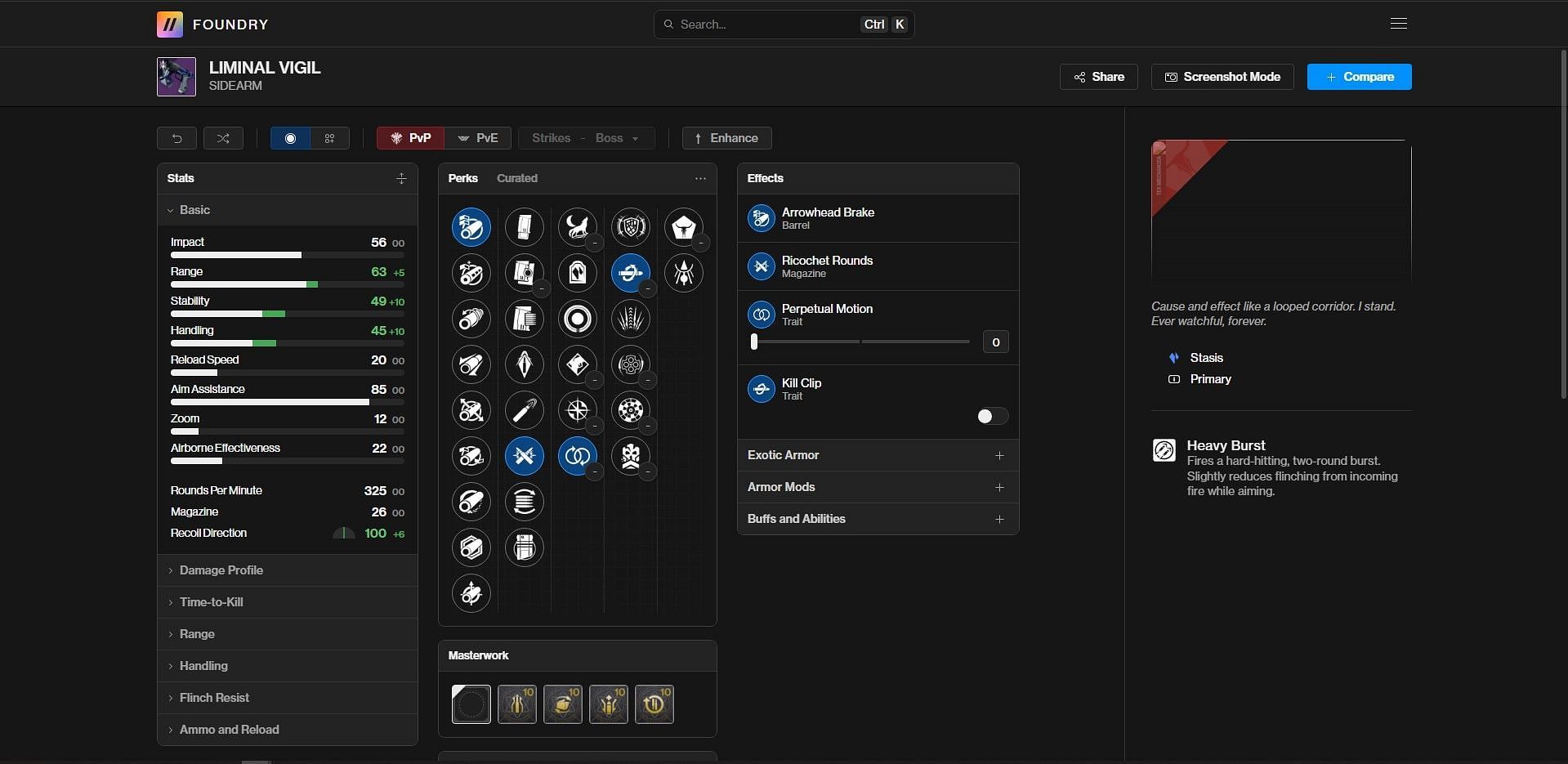Select the concentric-circle target trait perk
The height and width of the screenshot is (764, 1568).
578,319
